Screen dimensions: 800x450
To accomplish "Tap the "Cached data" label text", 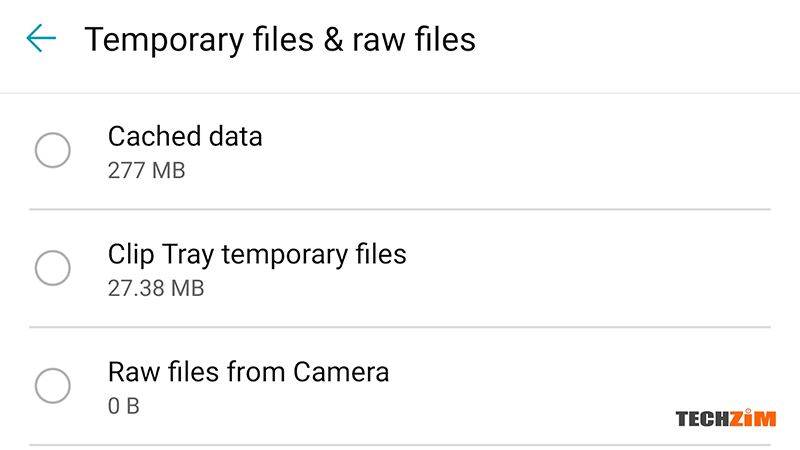I will (185, 137).
